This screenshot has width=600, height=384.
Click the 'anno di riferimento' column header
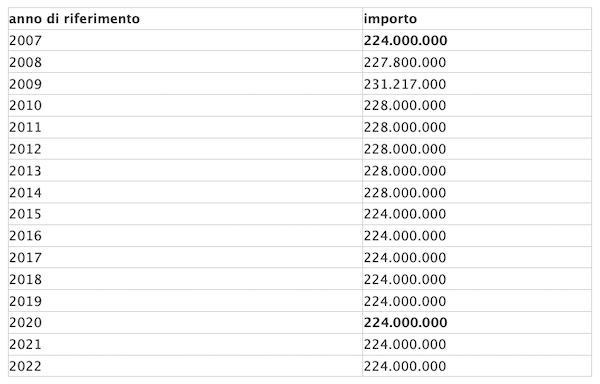click(x=185, y=19)
